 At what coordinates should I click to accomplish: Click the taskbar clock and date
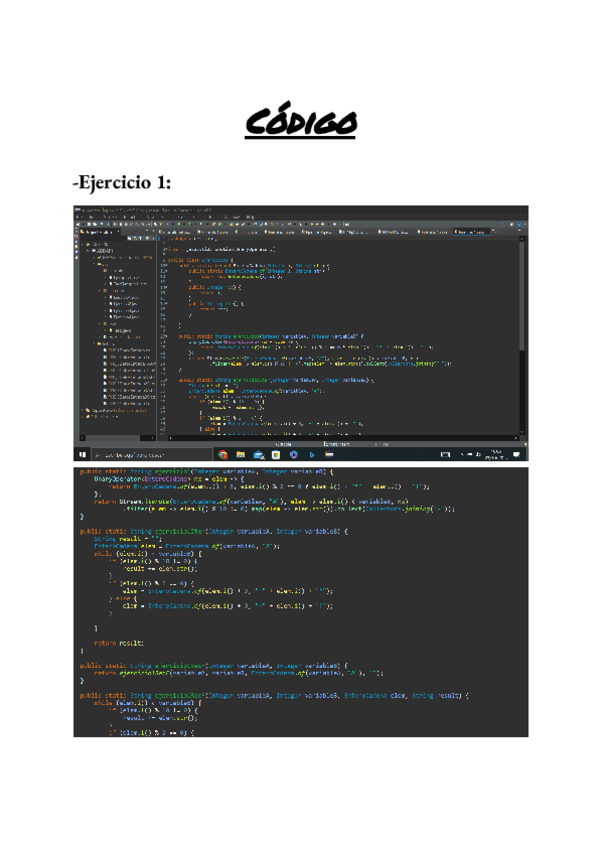click(497, 453)
